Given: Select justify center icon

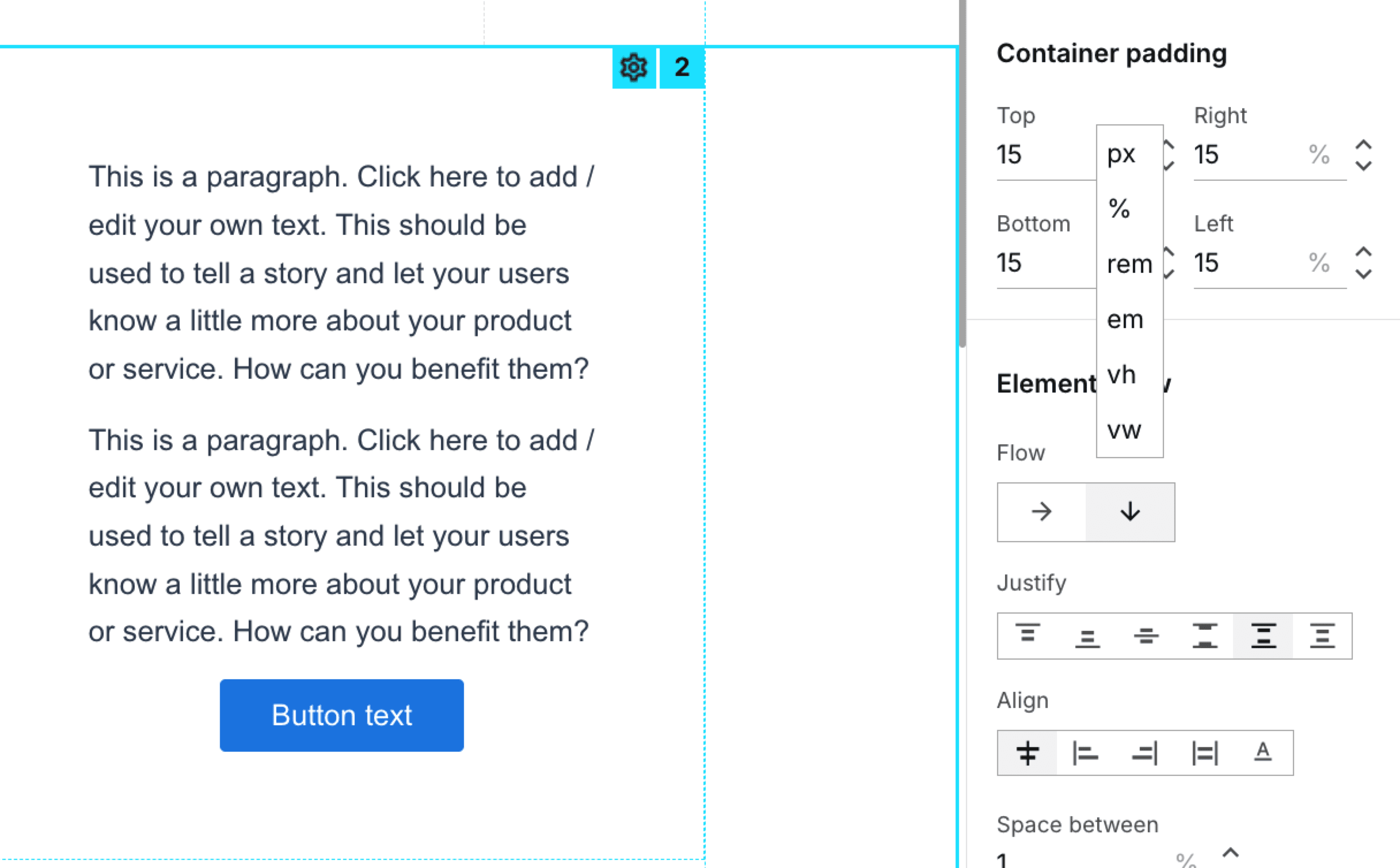Looking at the screenshot, I should (1146, 635).
